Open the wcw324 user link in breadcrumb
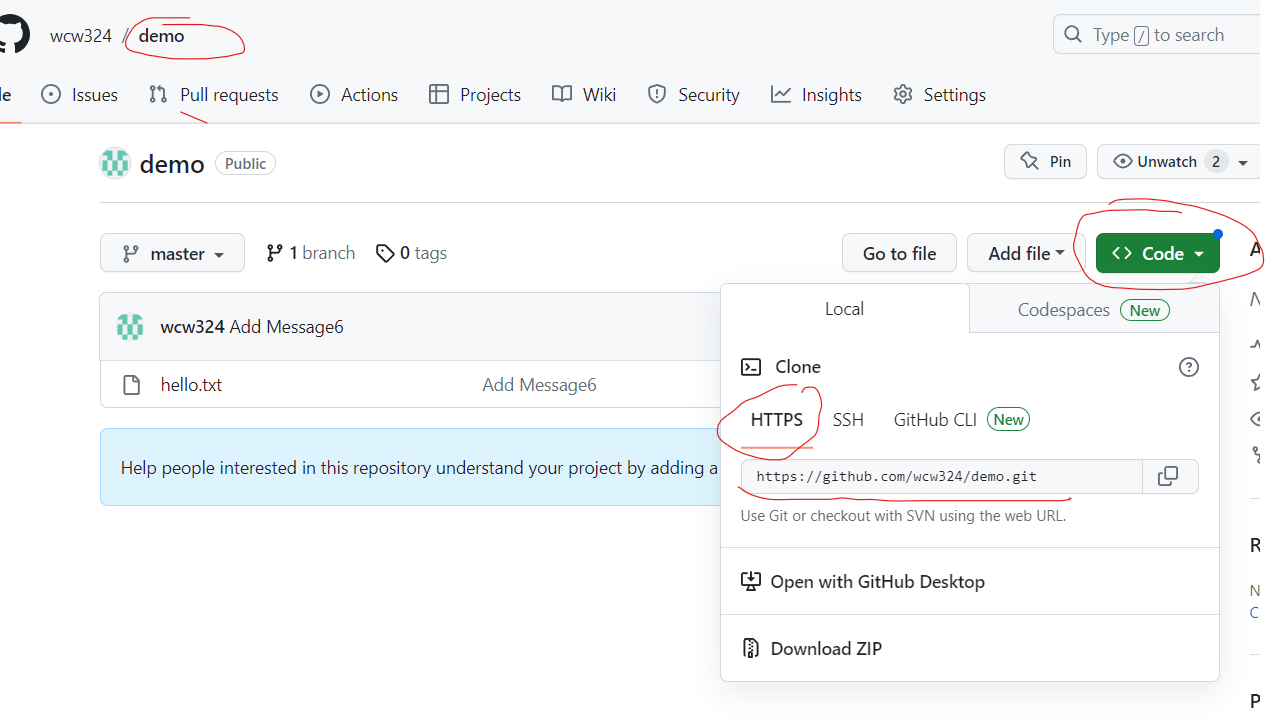 81,35
